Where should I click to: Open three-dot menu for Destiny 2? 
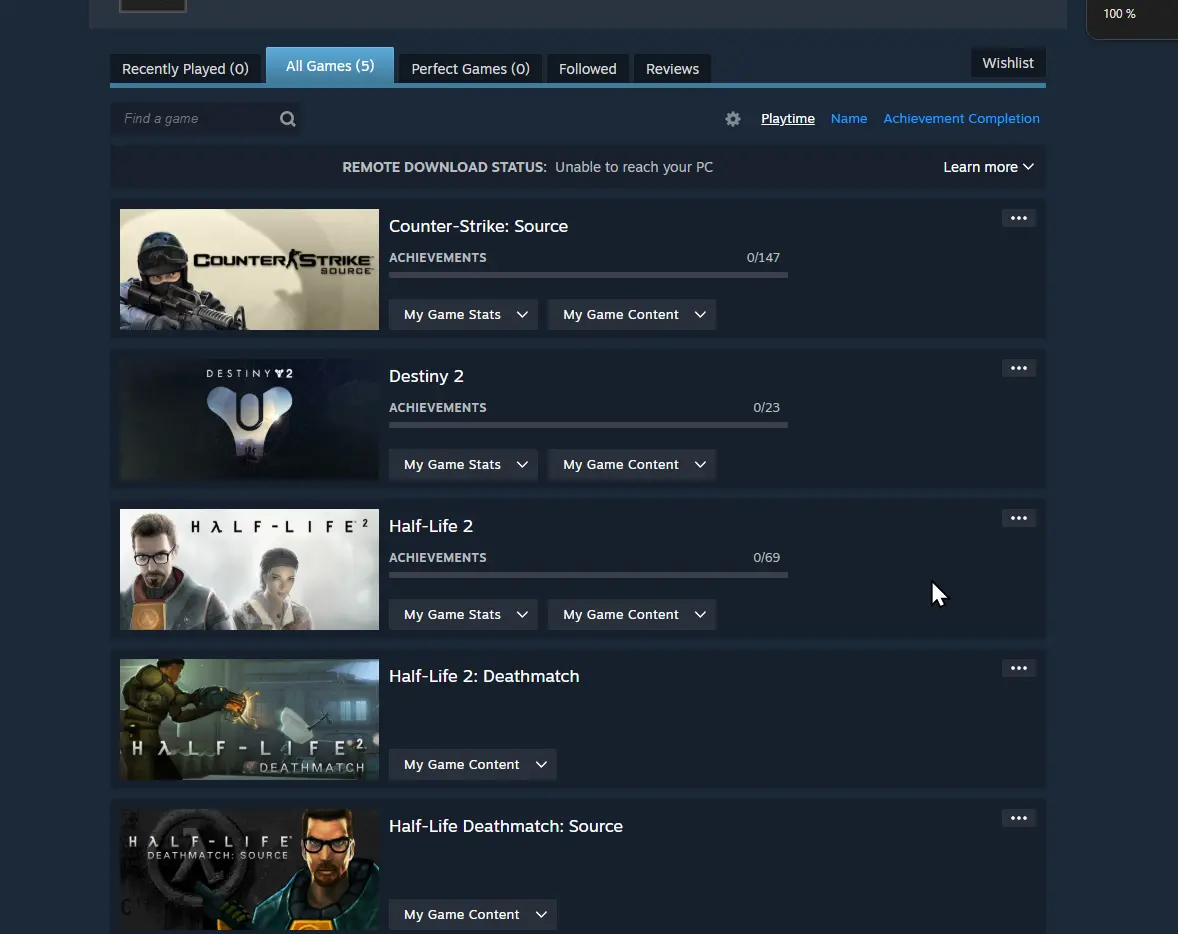point(1018,368)
